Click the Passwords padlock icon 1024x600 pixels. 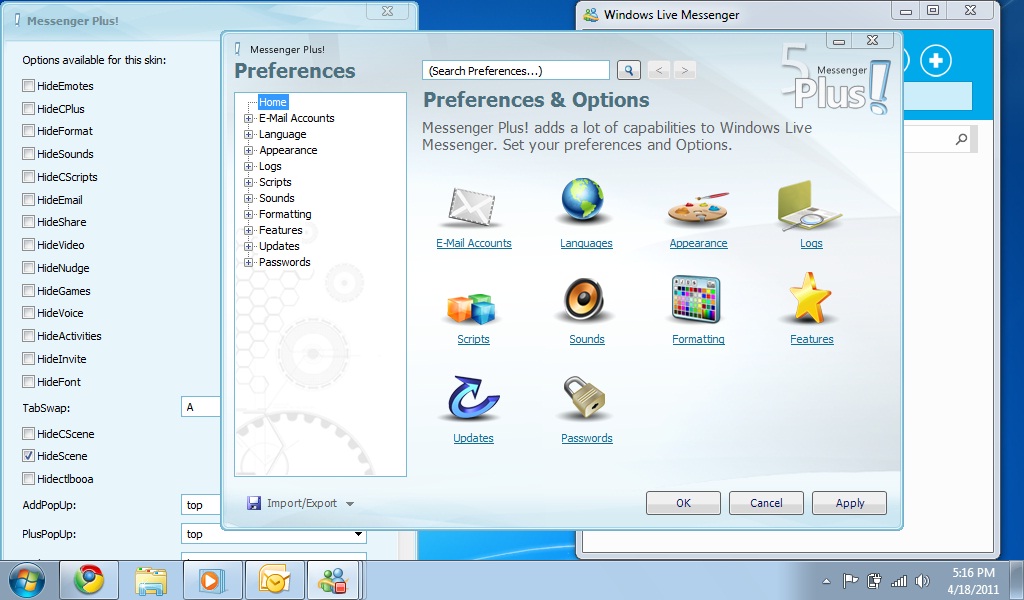pyautogui.click(x=585, y=397)
